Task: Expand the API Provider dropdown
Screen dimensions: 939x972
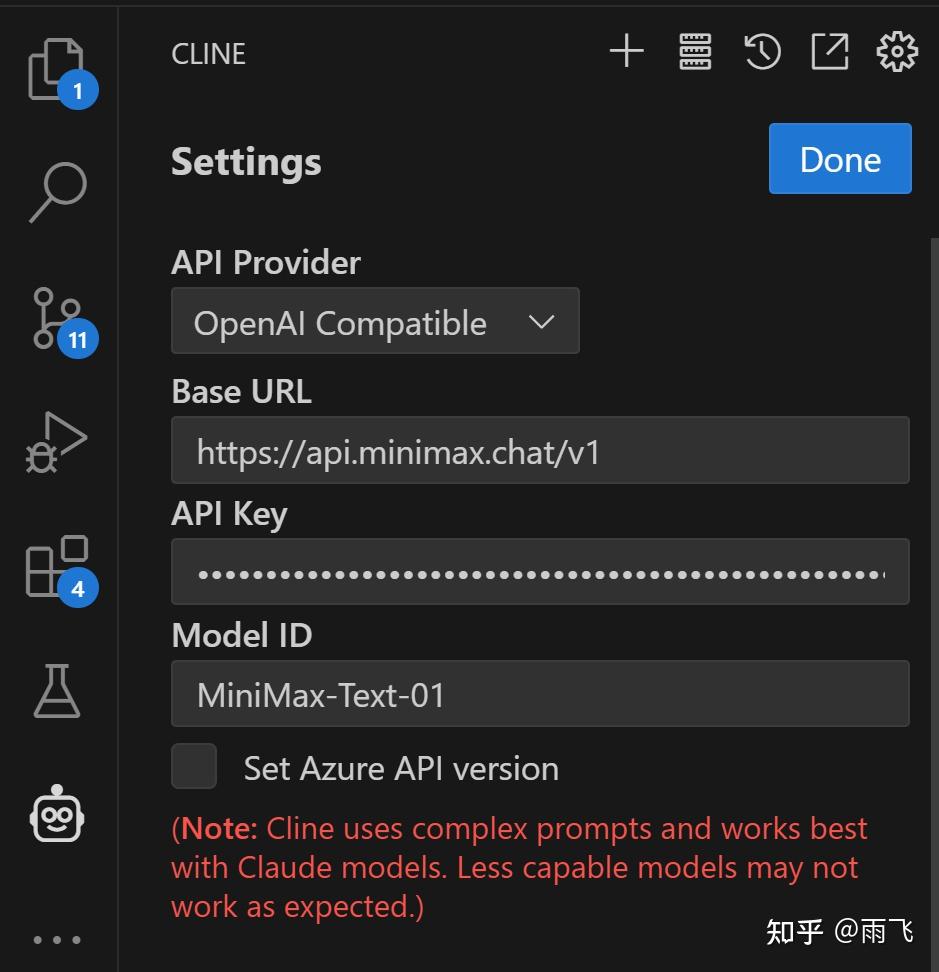Action: coord(375,321)
